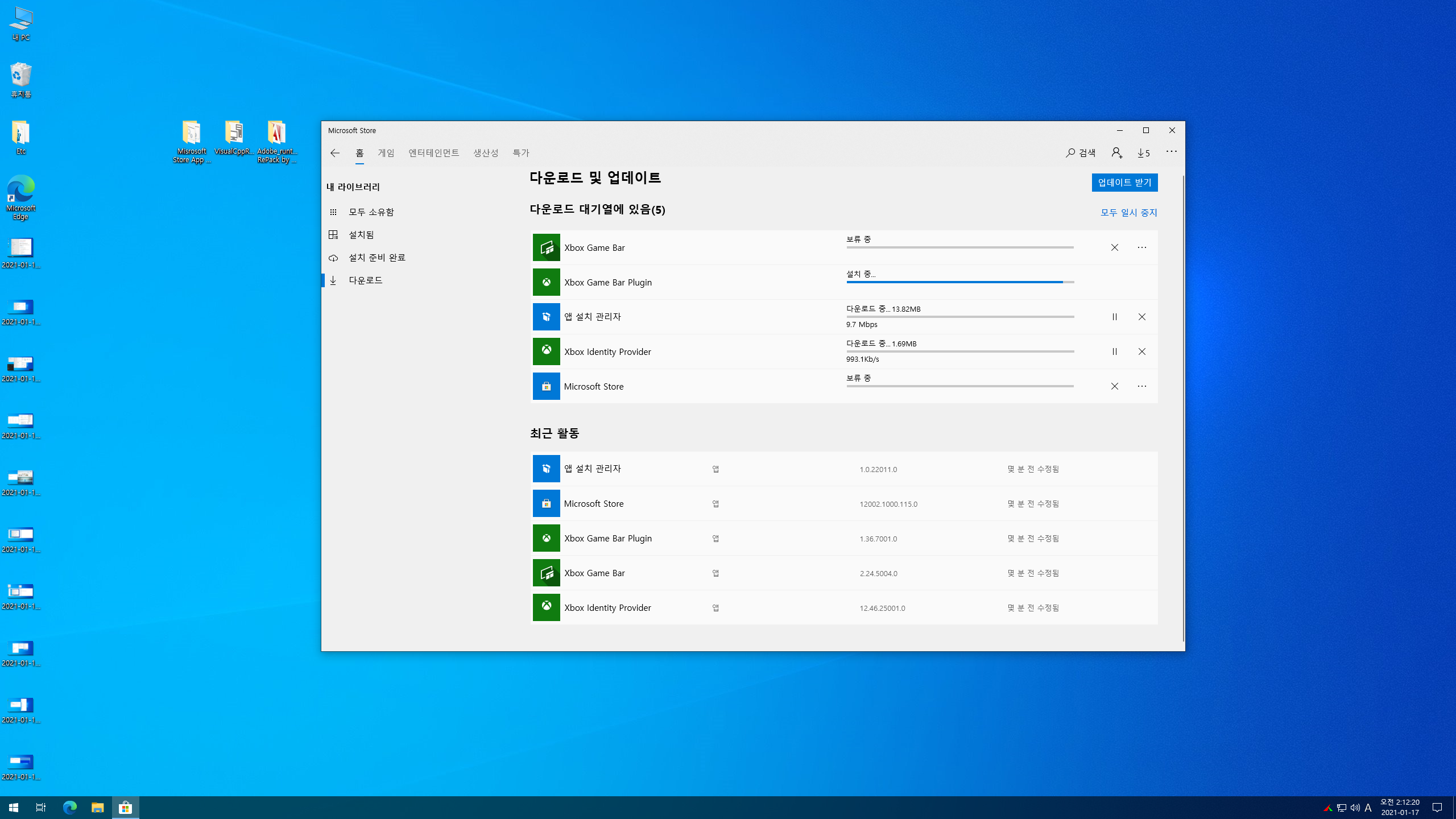
Task: Open more options for Xbox Game Bar
Action: [1142, 247]
